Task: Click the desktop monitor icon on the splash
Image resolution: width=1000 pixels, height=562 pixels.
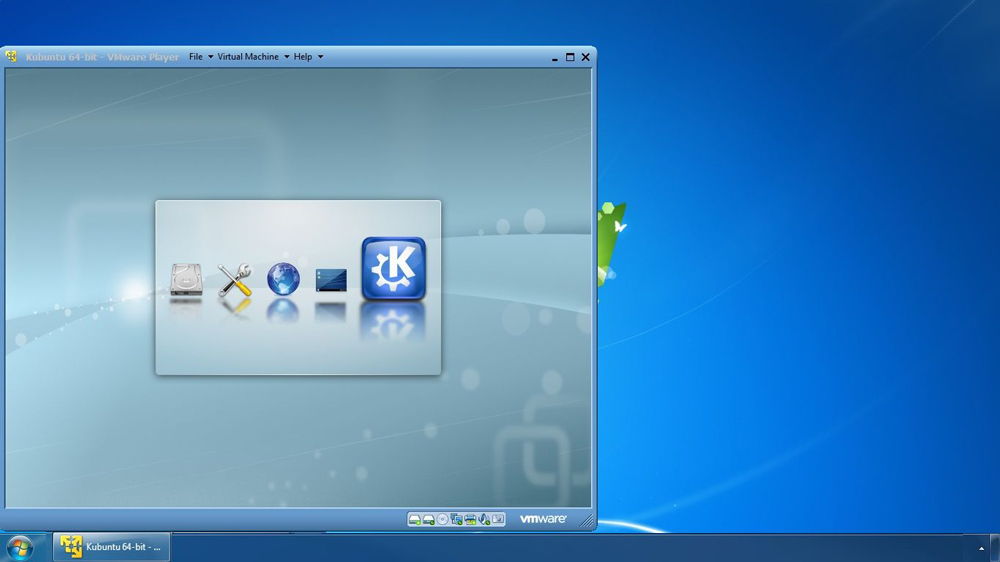Action: click(331, 280)
